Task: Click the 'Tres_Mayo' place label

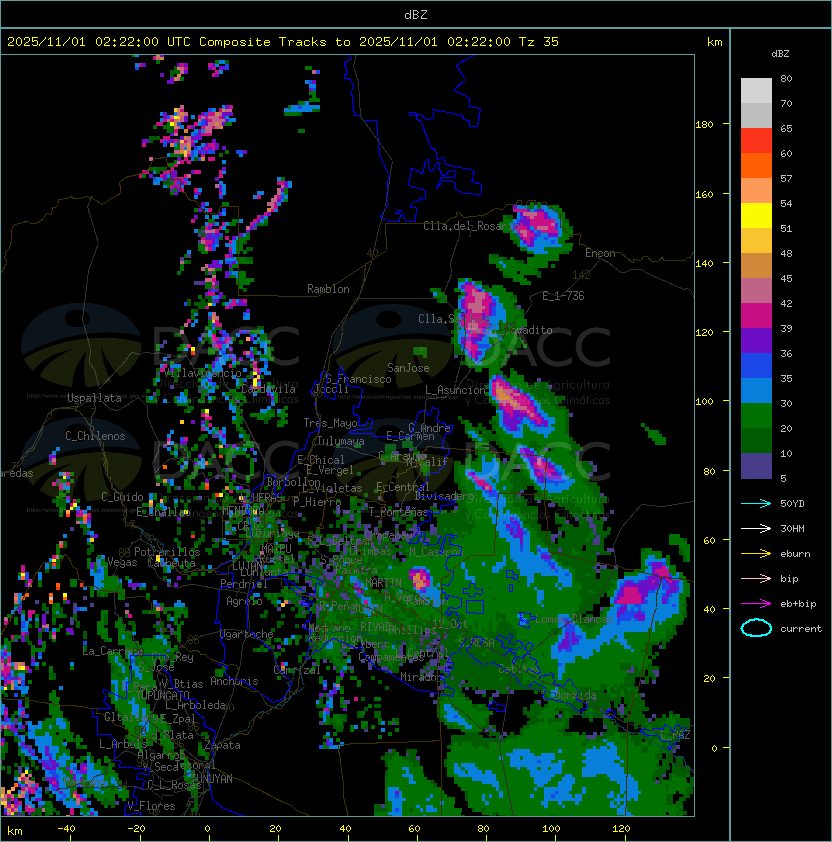Action: (330, 423)
